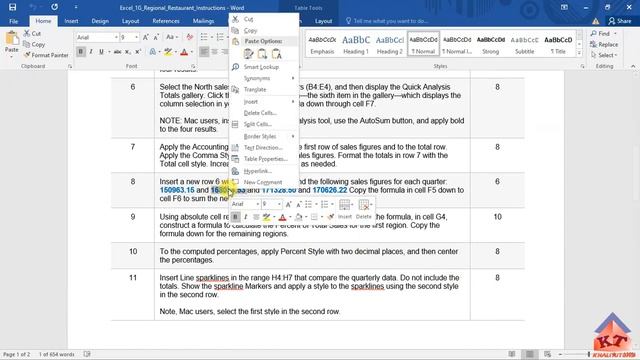The height and width of the screenshot is (360, 640).
Task: Open mini toolbar font size dropdown
Action: pos(279,204)
